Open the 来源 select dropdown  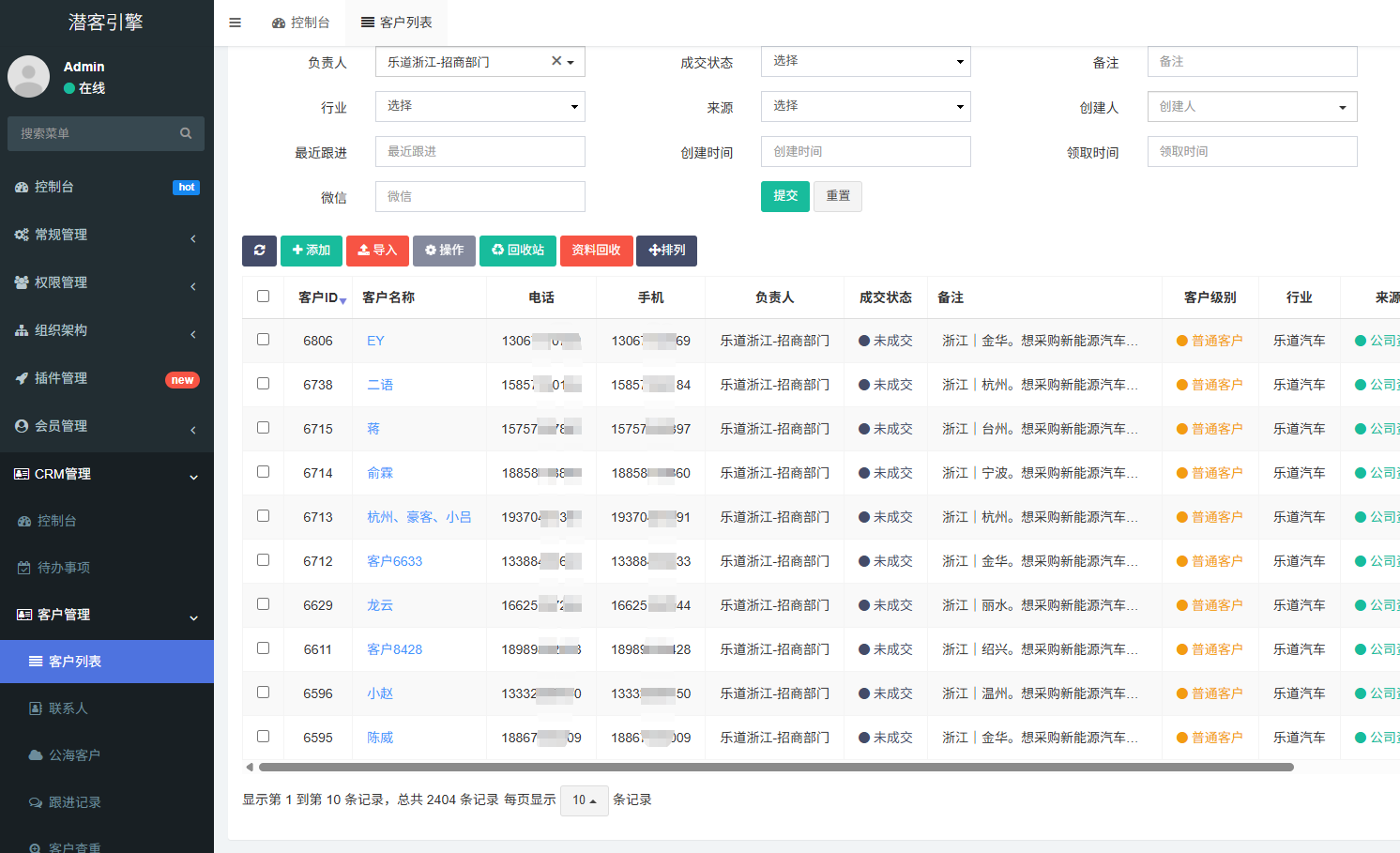865,106
